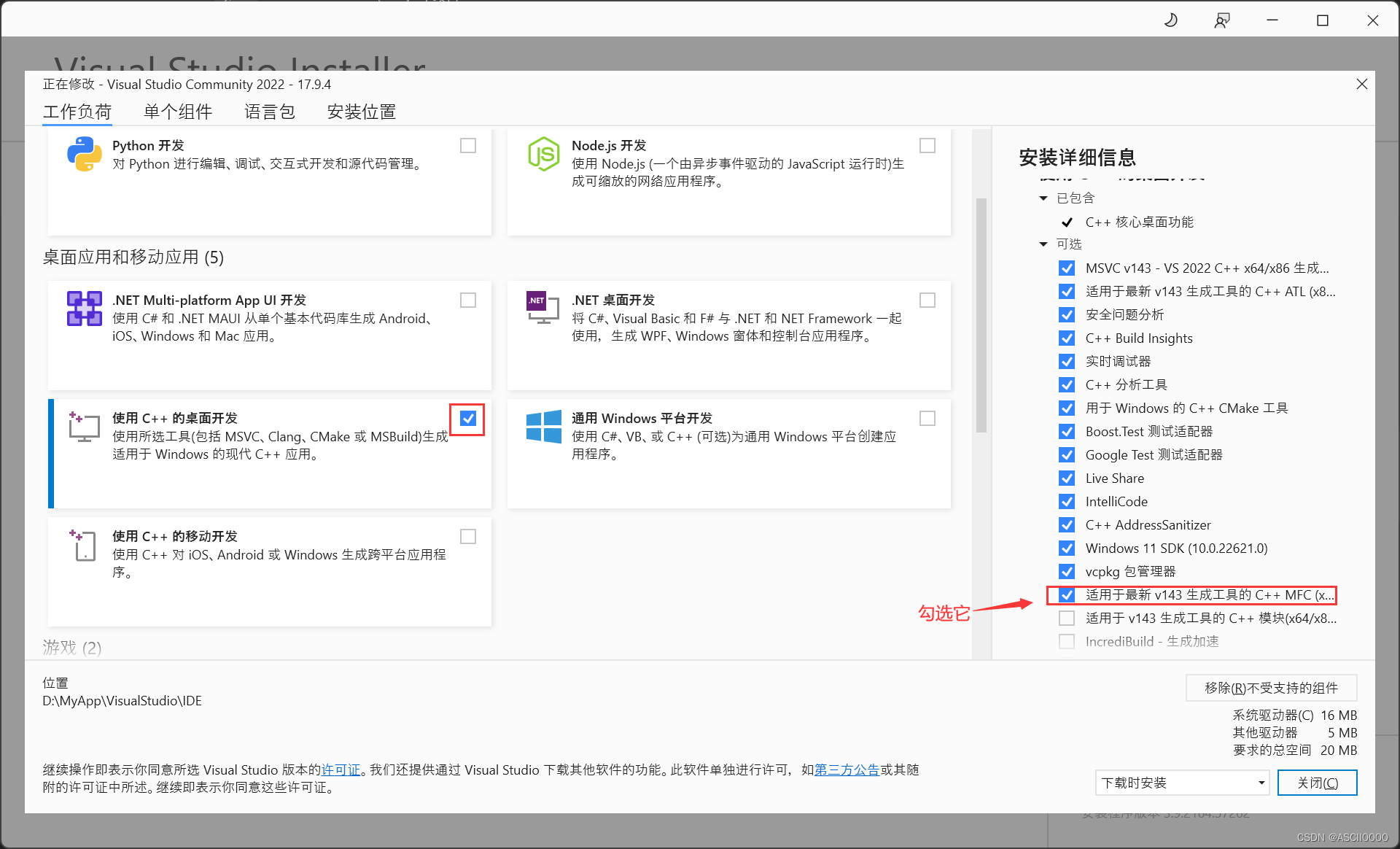Switch to the 语言包 tab
The width and height of the screenshot is (1400, 849).
click(270, 112)
